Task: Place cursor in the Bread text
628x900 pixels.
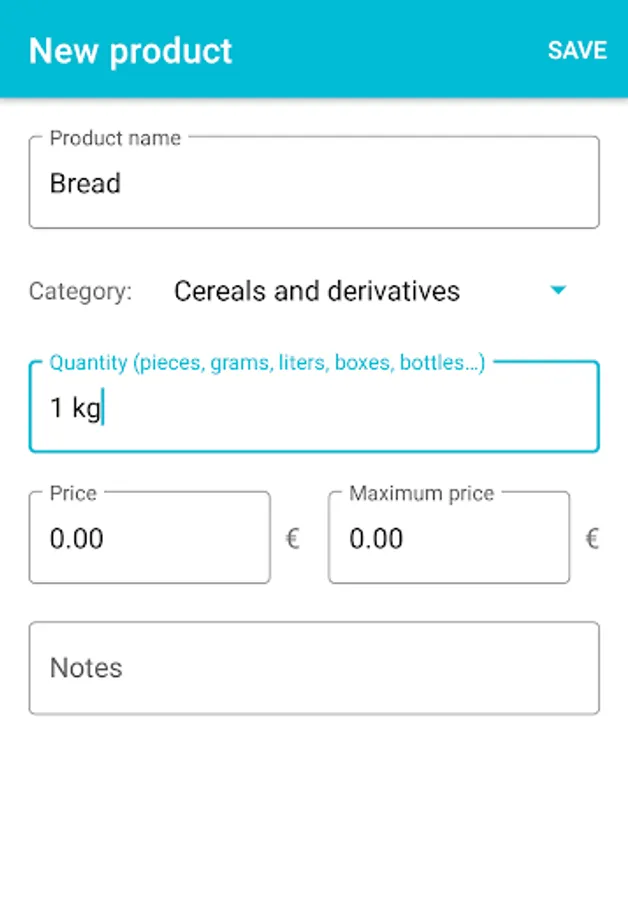Action: [x=85, y=184]
